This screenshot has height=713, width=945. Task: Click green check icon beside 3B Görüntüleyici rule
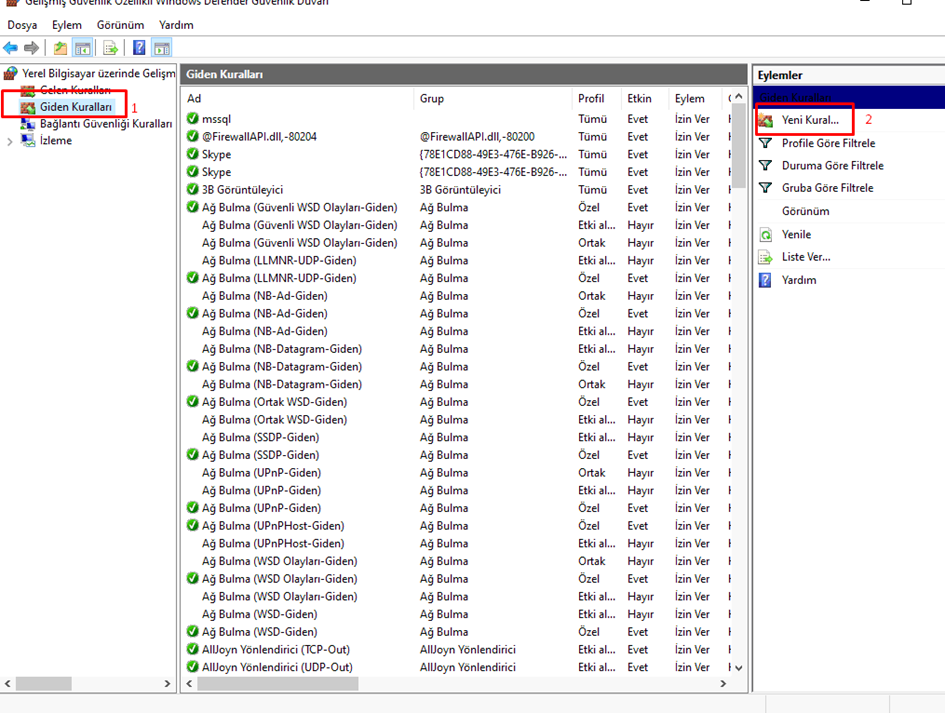(x=193, y=189)
